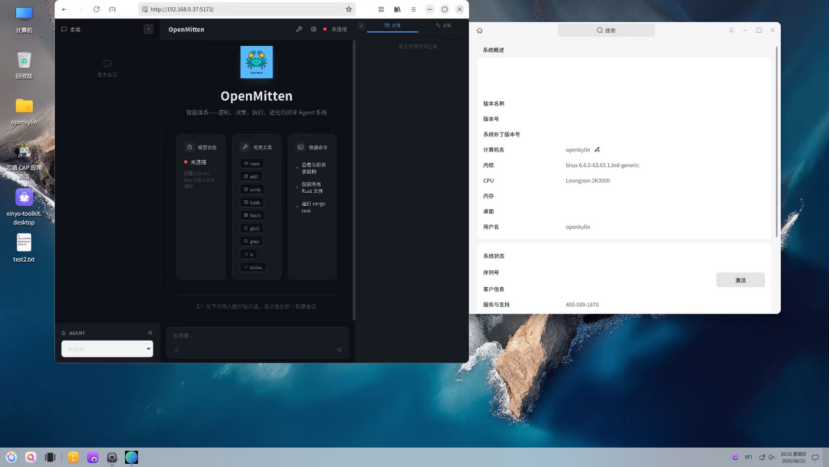Go to settings home via house icon
Image resolution: width=830 pixels, height=467 pixels.
480,31
